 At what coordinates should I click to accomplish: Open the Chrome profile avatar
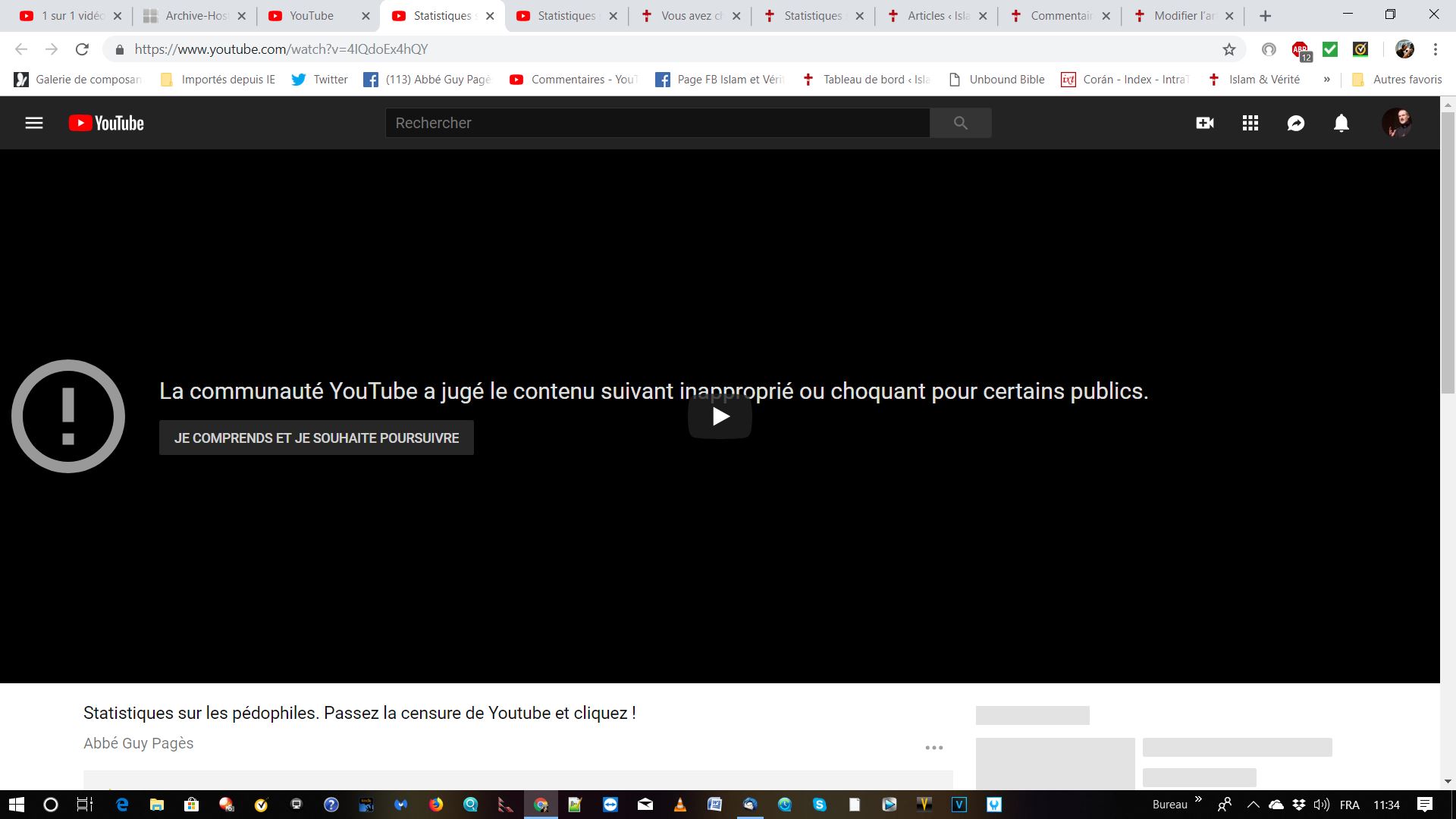tap(1404, 49)
